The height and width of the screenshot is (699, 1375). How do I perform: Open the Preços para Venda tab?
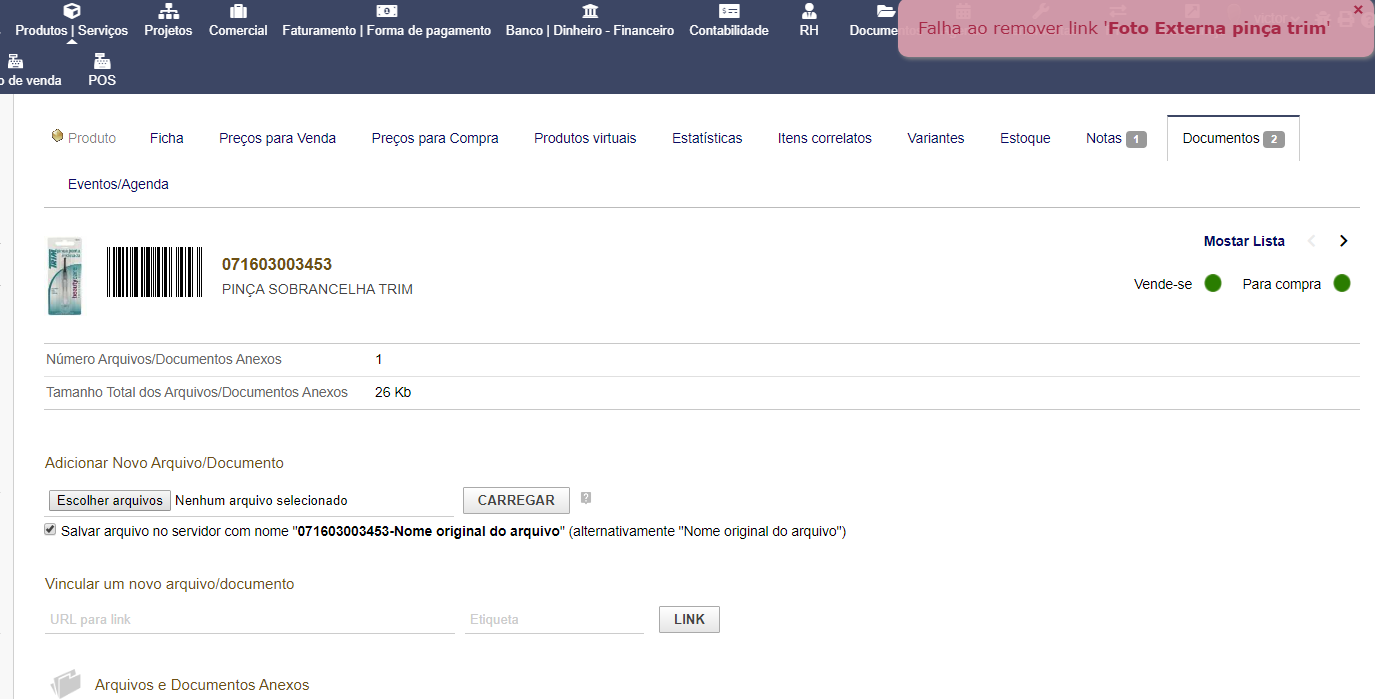pyautogui.click(x=277, y=138)
